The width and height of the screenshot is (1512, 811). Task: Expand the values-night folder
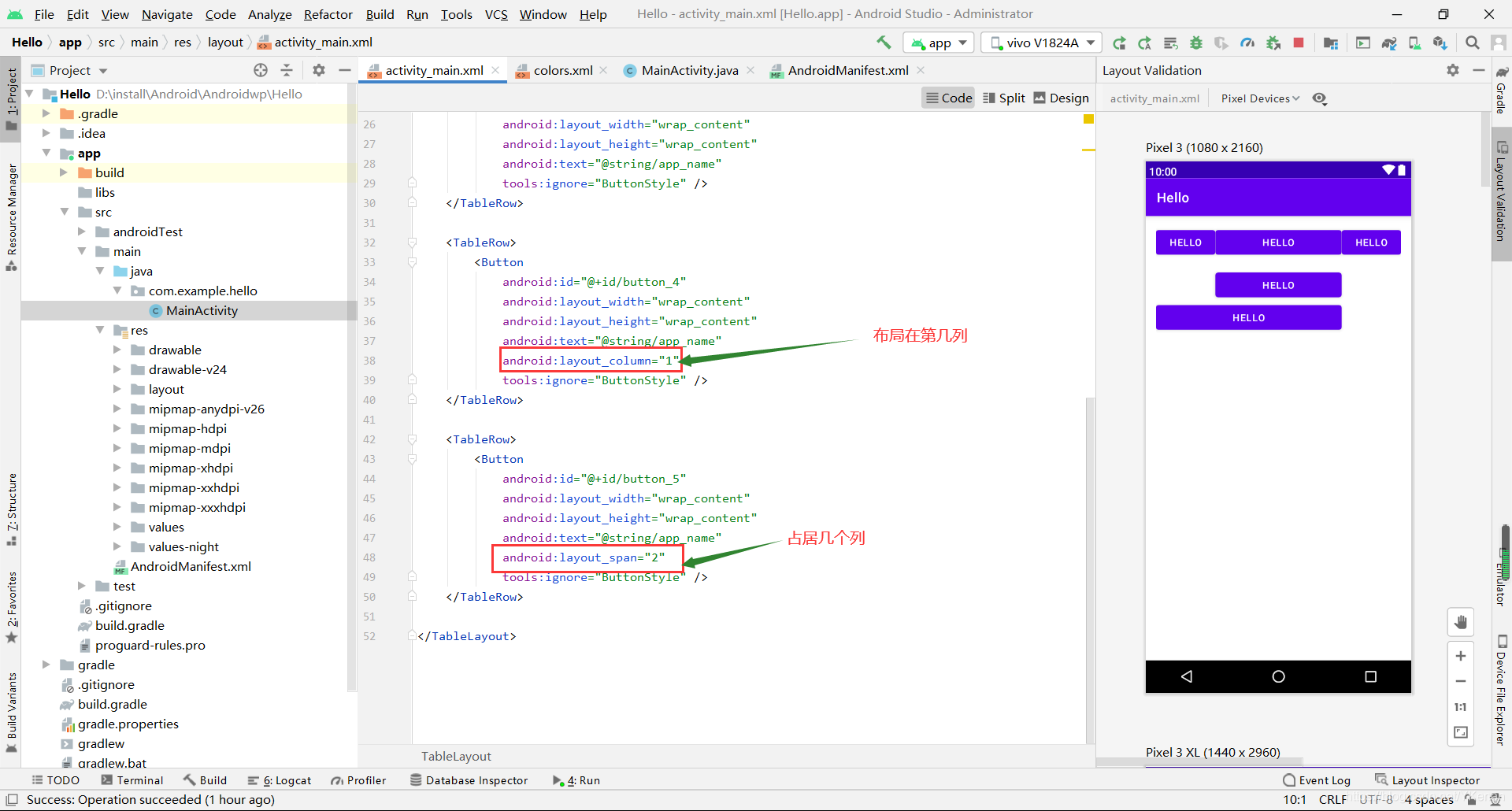click(117, 546)
